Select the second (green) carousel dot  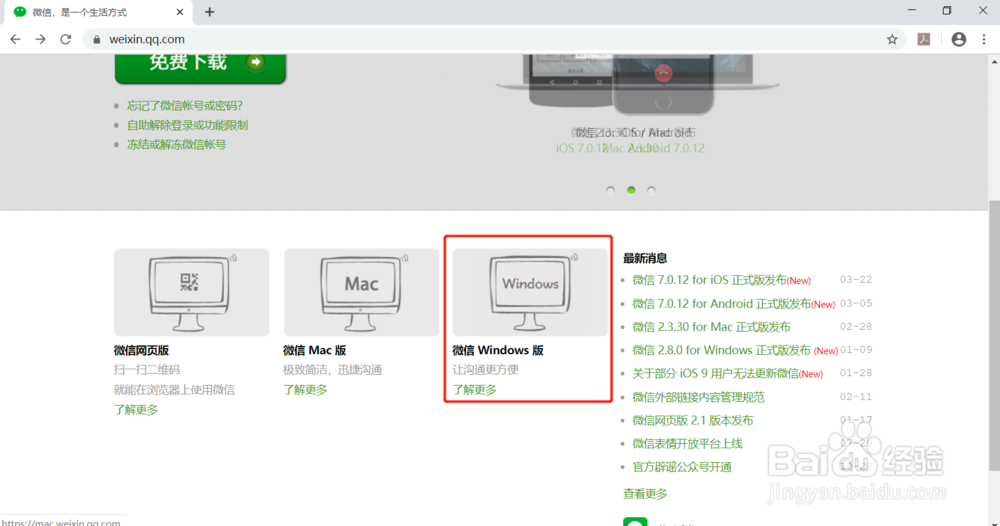coord(631,190)
